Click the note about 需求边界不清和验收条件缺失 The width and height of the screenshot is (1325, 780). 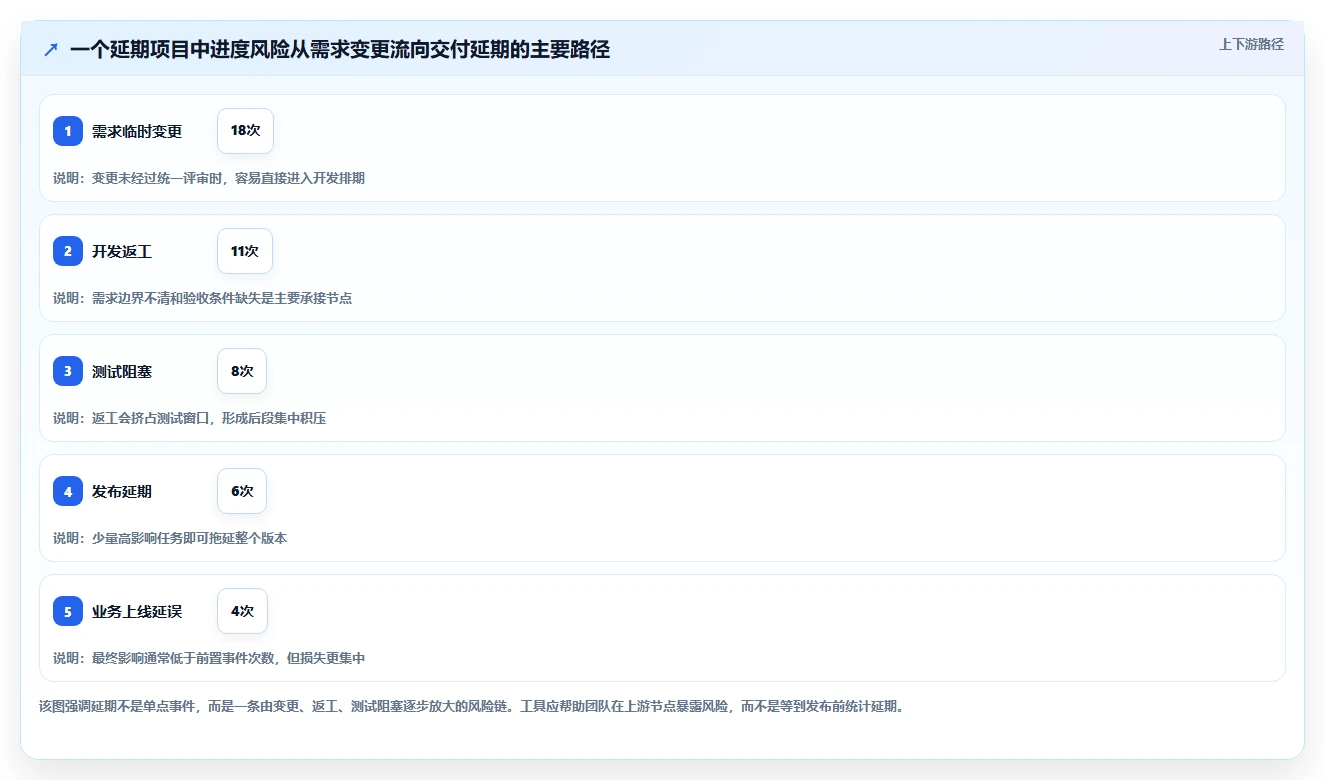pyautogui.click(x=202, y=298)
